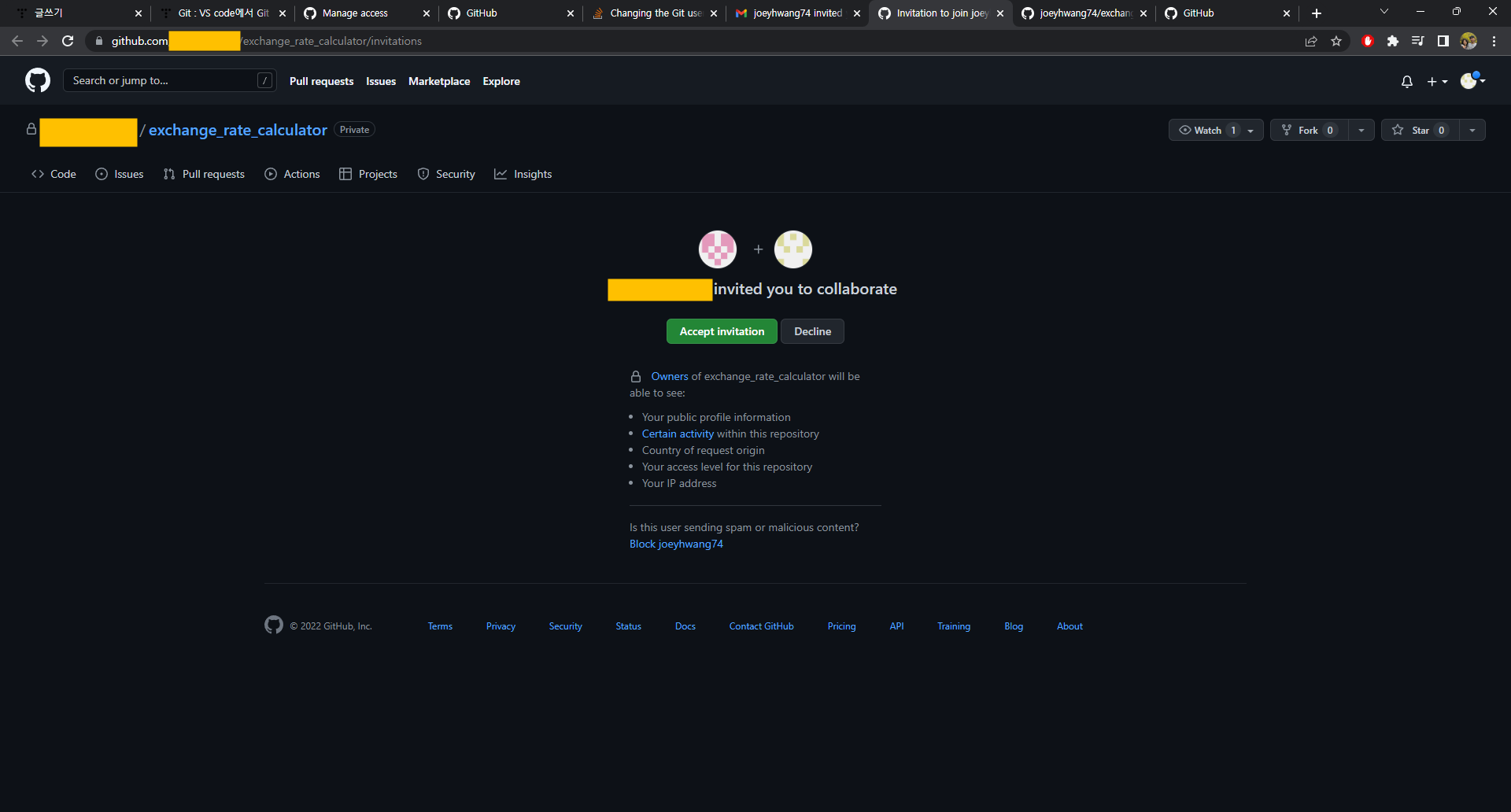Toggle the browser side panel icon
Screen dimensions: 1511x812
click(x=1443, y=41)
